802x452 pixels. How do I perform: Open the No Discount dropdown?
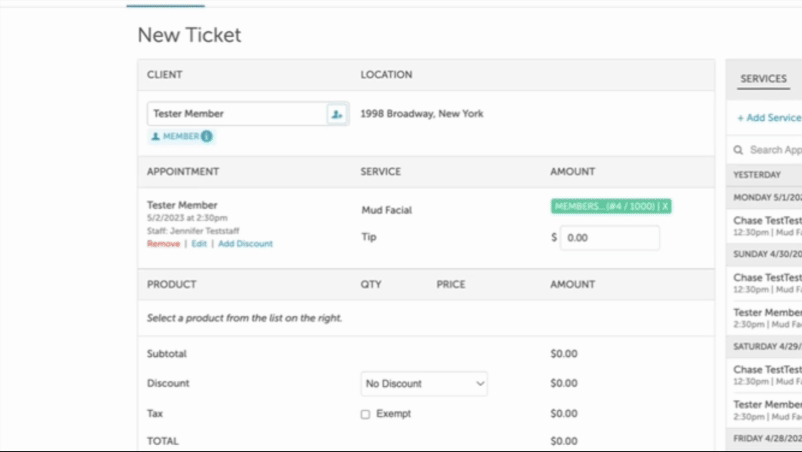(x=424, y=384)
